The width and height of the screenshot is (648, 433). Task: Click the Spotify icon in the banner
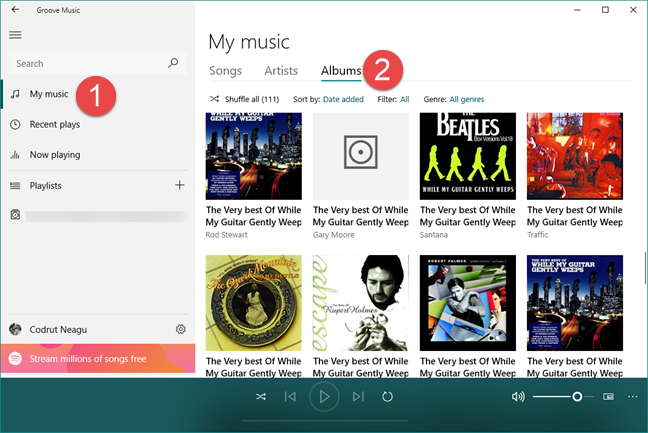pyautogui.click(x=15, y=359)
